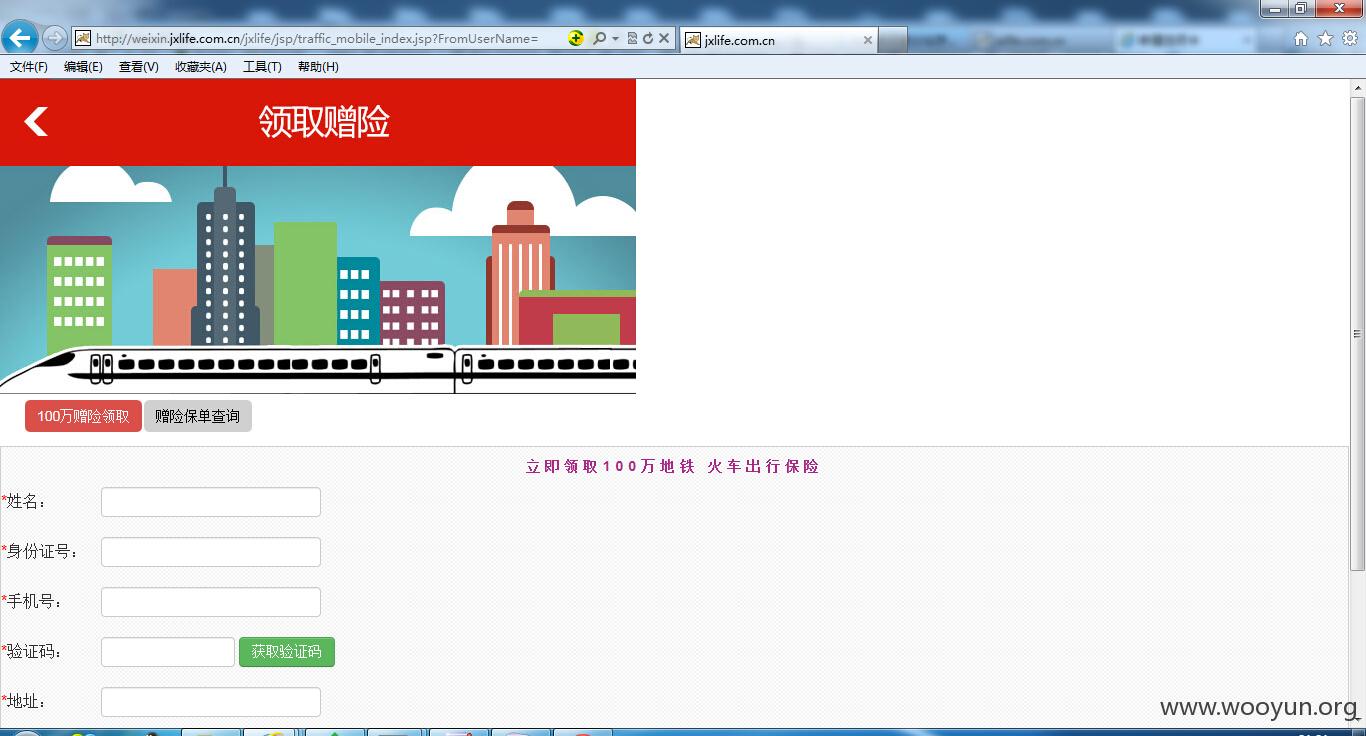Open the browser home icon
The height and width of the screenshot is (736, 1366).
[x=1301, y=39]
